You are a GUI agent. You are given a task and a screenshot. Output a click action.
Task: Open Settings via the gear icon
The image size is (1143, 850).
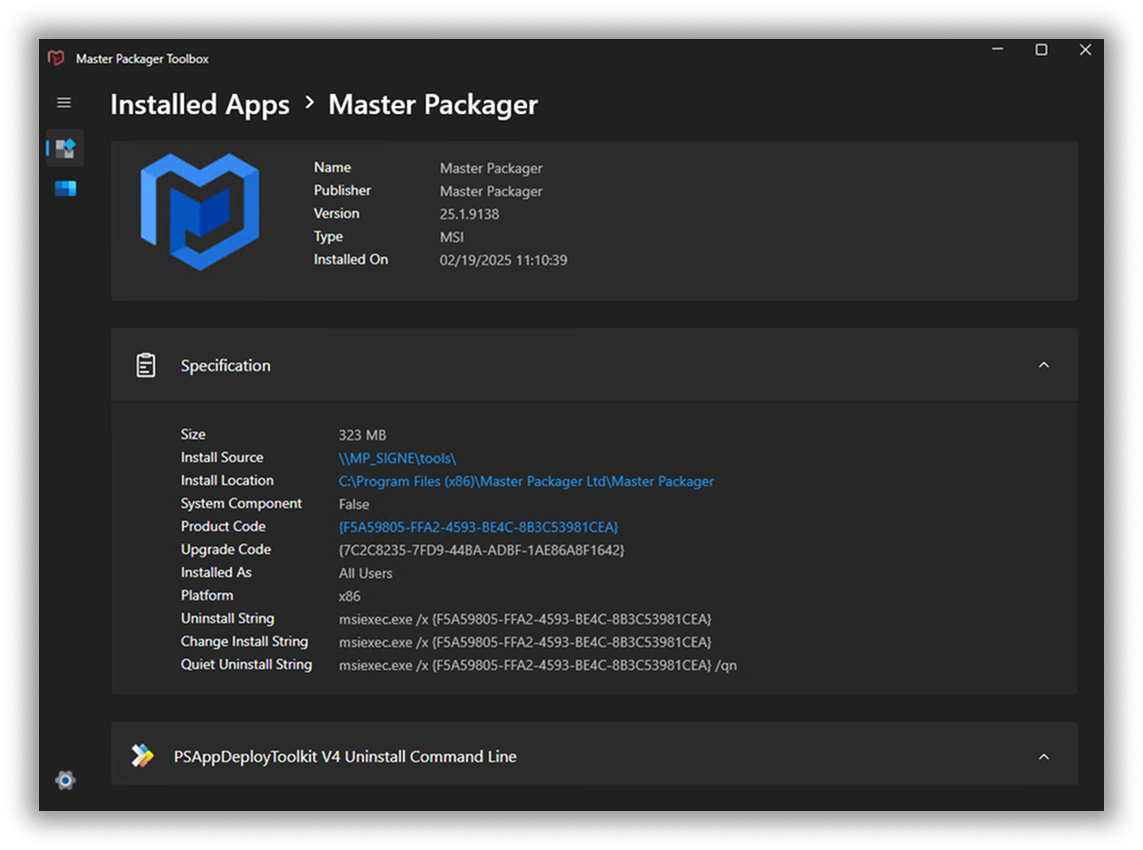click(66, 780)
